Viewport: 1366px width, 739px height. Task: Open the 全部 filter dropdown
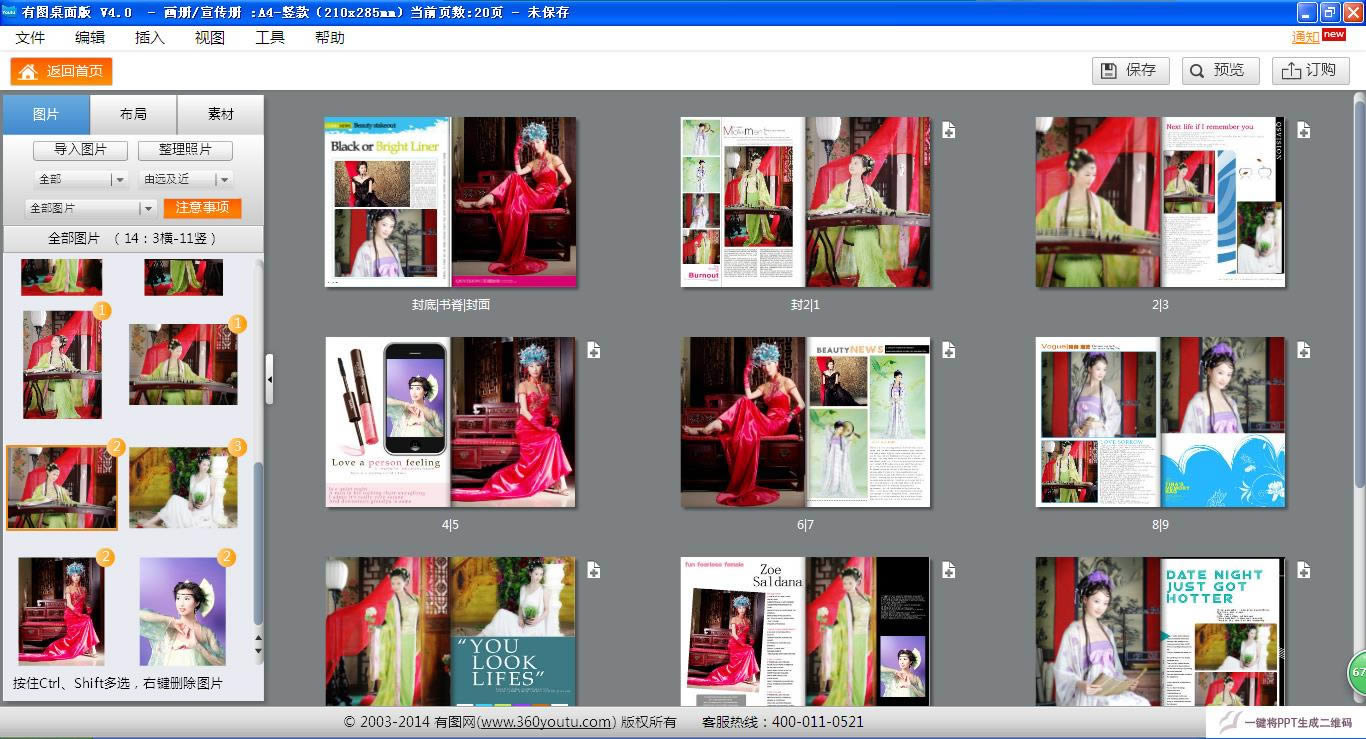point(80,179)
